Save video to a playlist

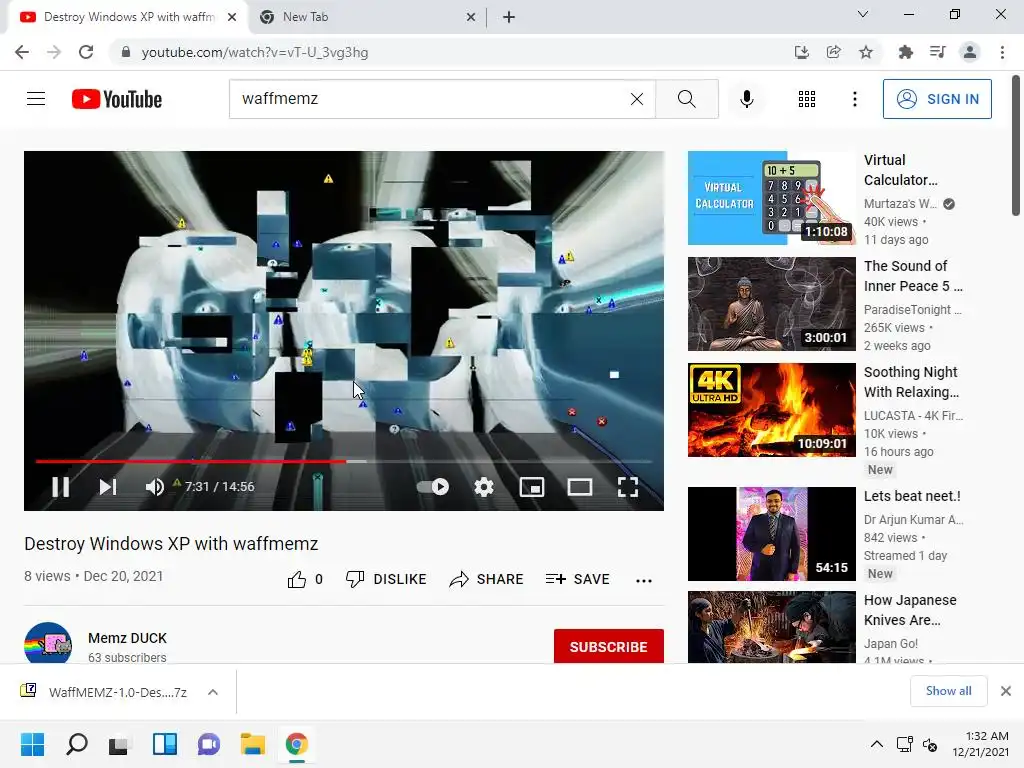coord(578,579)
